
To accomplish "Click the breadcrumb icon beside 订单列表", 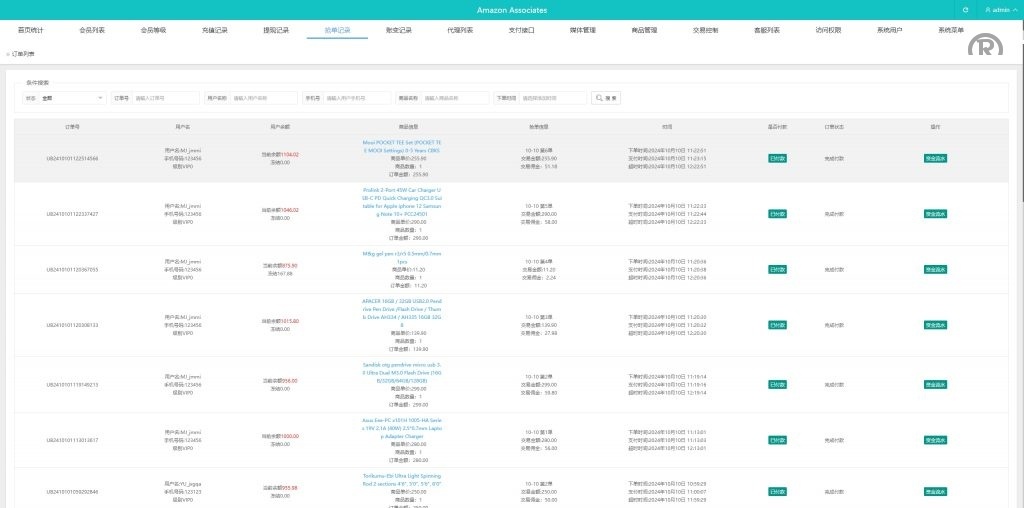I will (8, 53).
